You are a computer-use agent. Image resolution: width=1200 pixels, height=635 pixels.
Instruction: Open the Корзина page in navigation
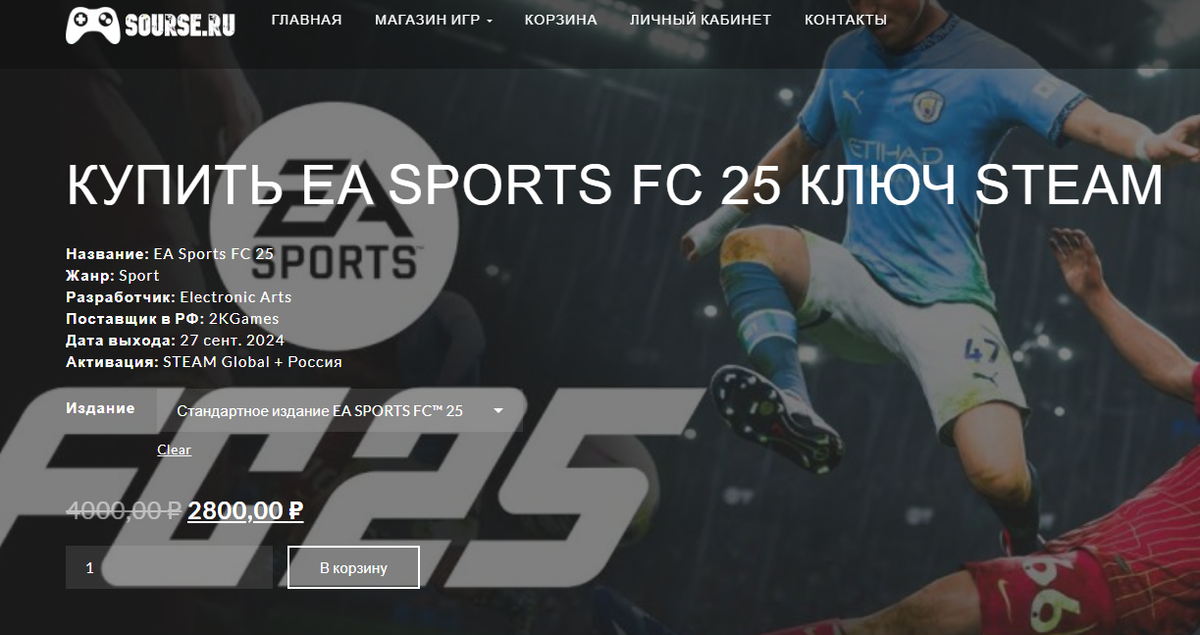(x=561, y=20)
